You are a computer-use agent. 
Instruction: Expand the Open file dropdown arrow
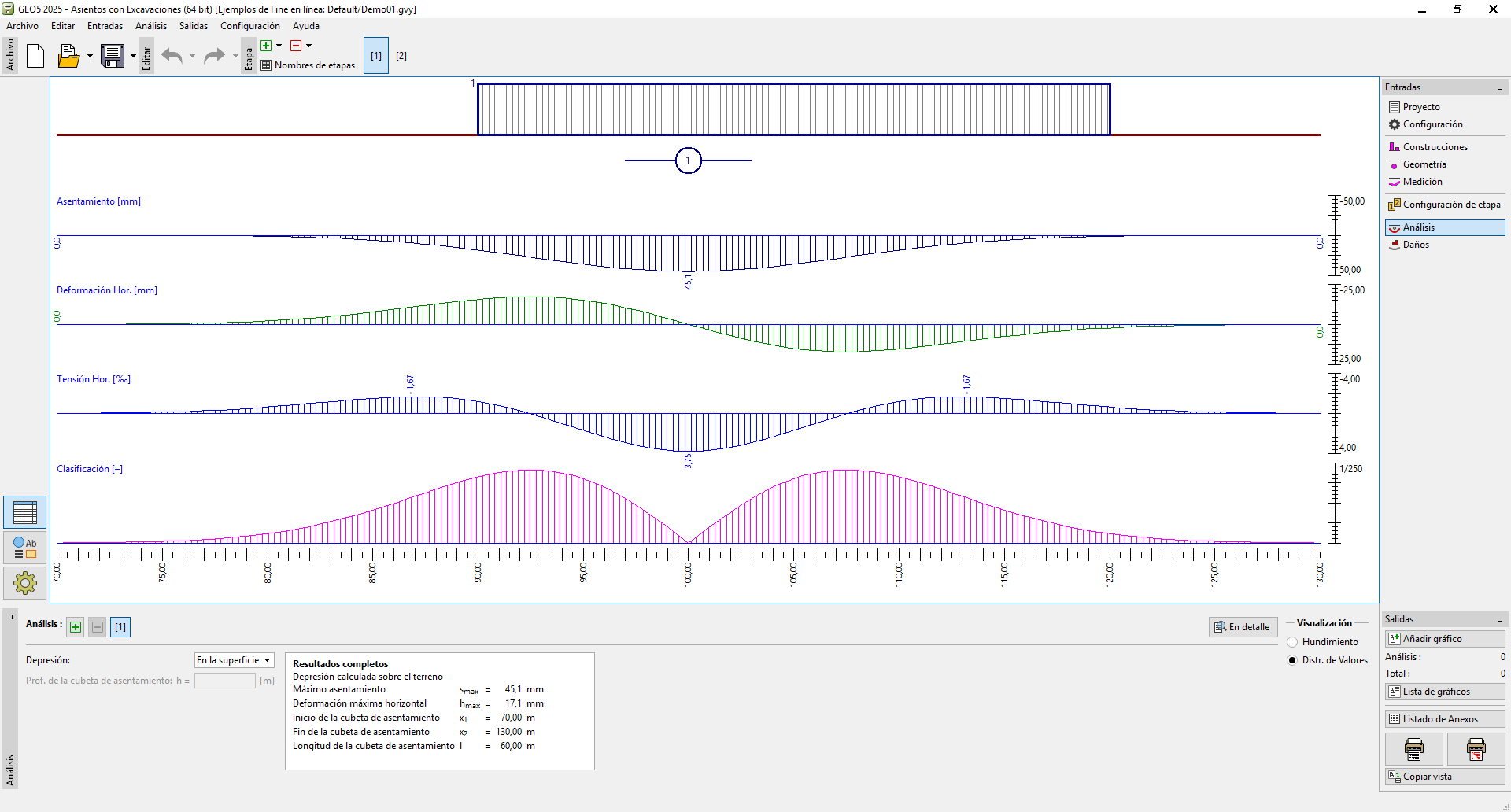tap(90, 56)
